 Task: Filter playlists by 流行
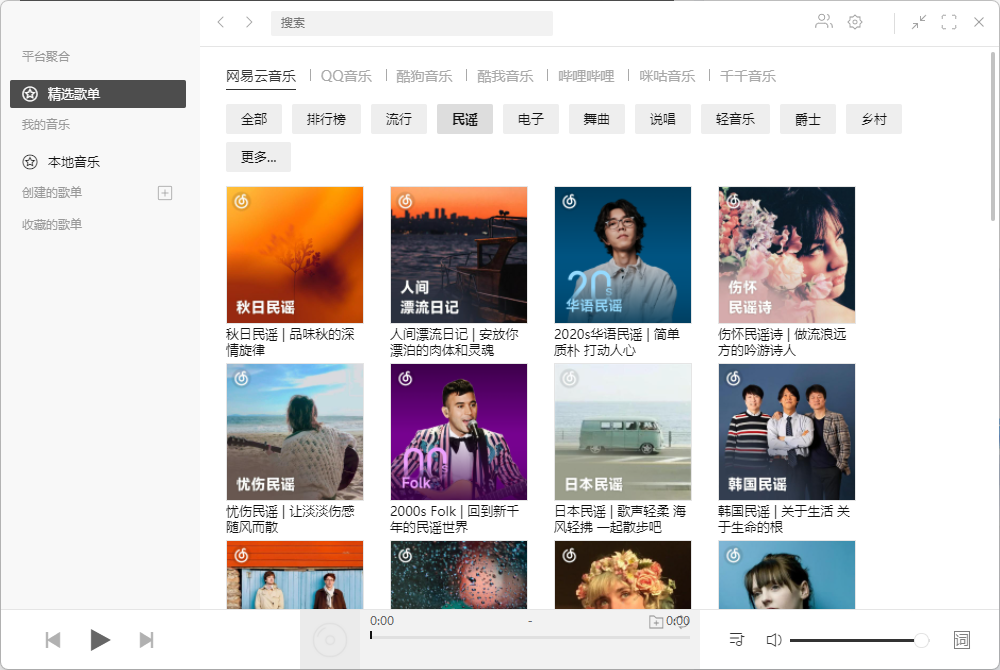tap(399, 119)
